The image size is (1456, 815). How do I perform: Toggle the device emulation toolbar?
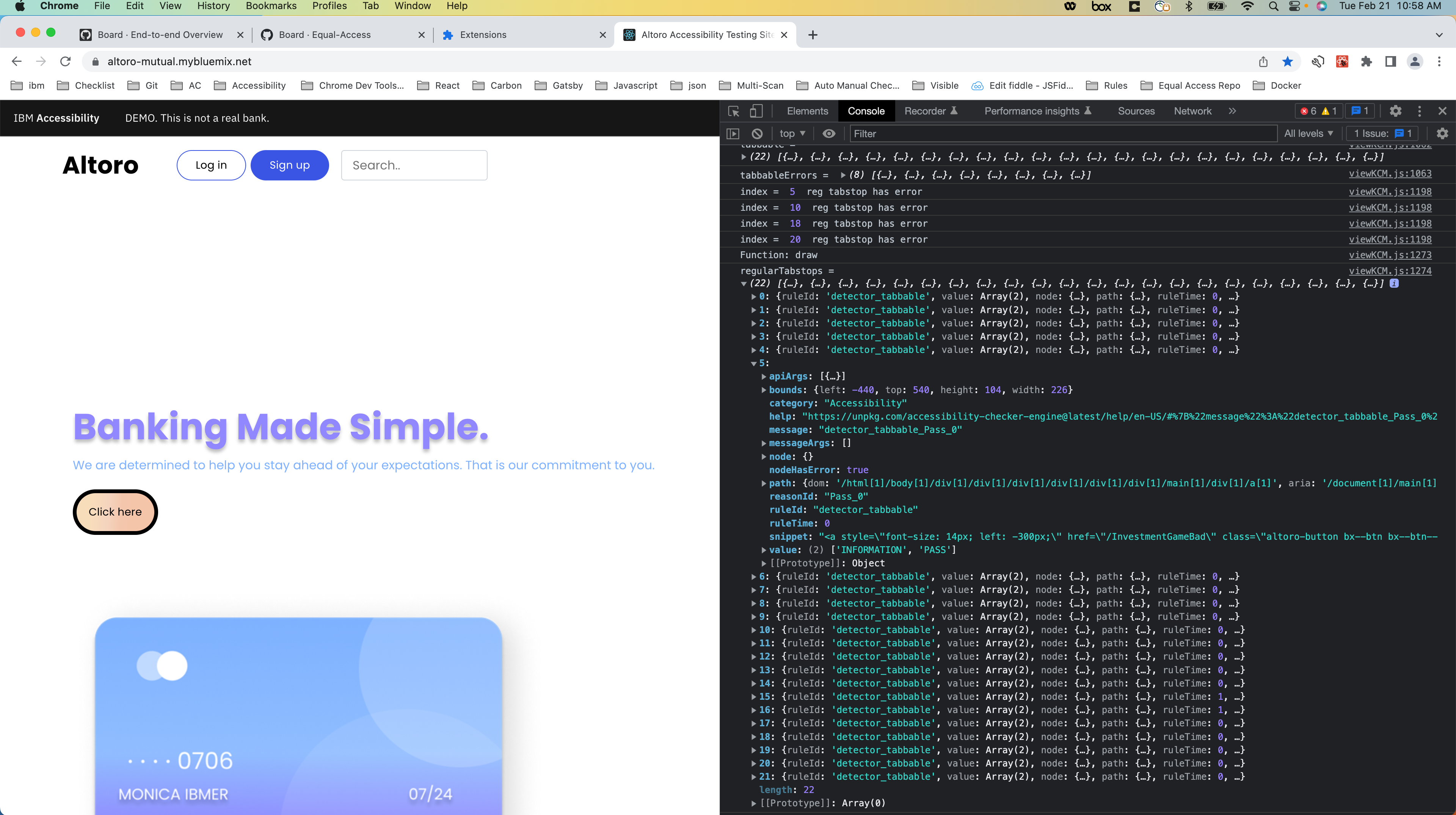pyautogui.click(x=756, y=111)
